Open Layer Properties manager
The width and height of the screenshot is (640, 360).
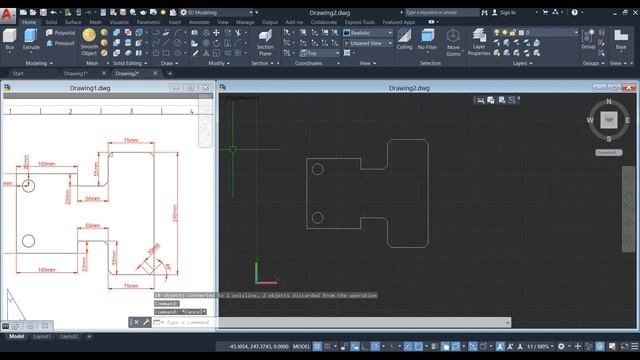pos(479,42)
